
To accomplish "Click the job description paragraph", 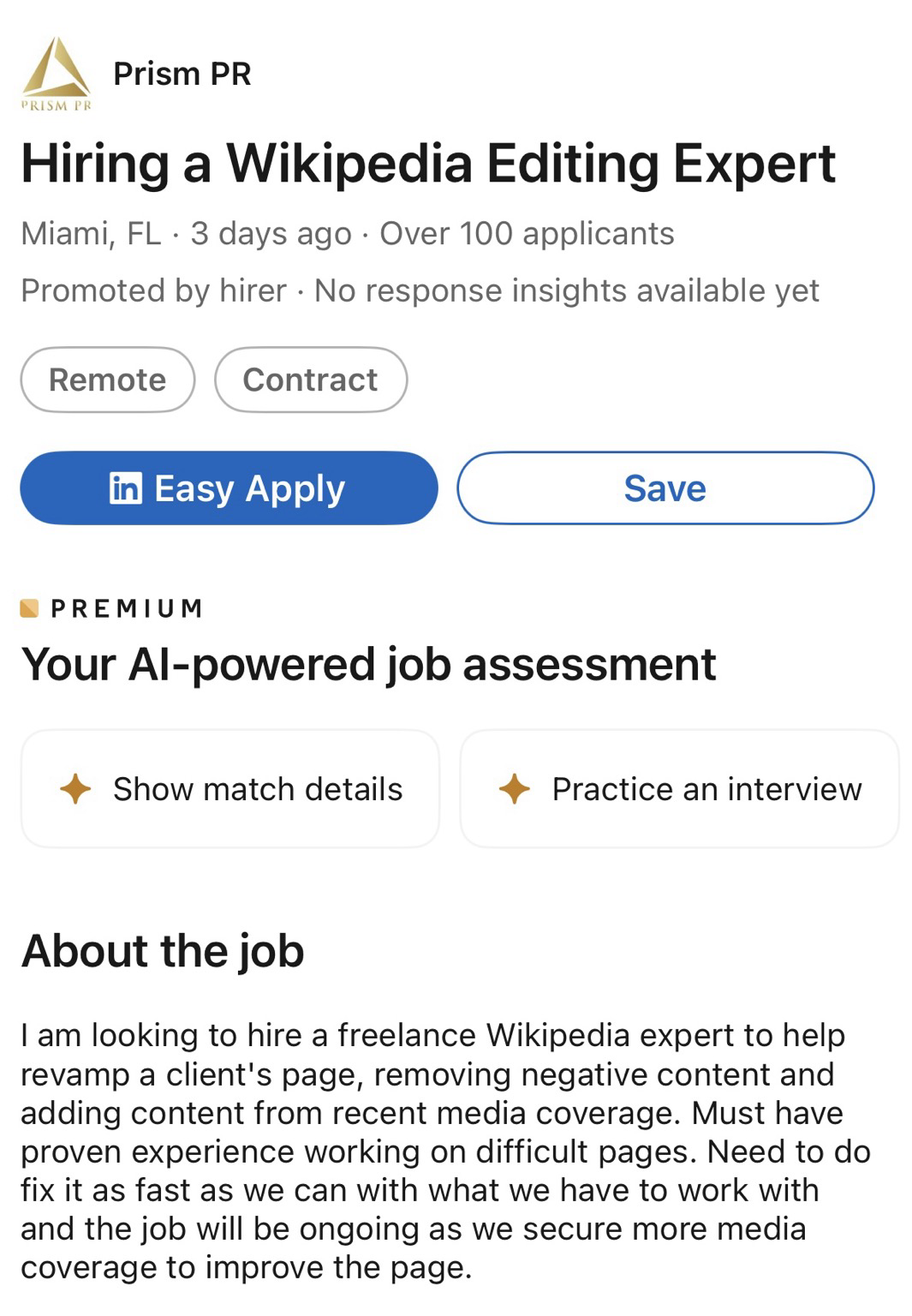I will tap(445, 1151).
